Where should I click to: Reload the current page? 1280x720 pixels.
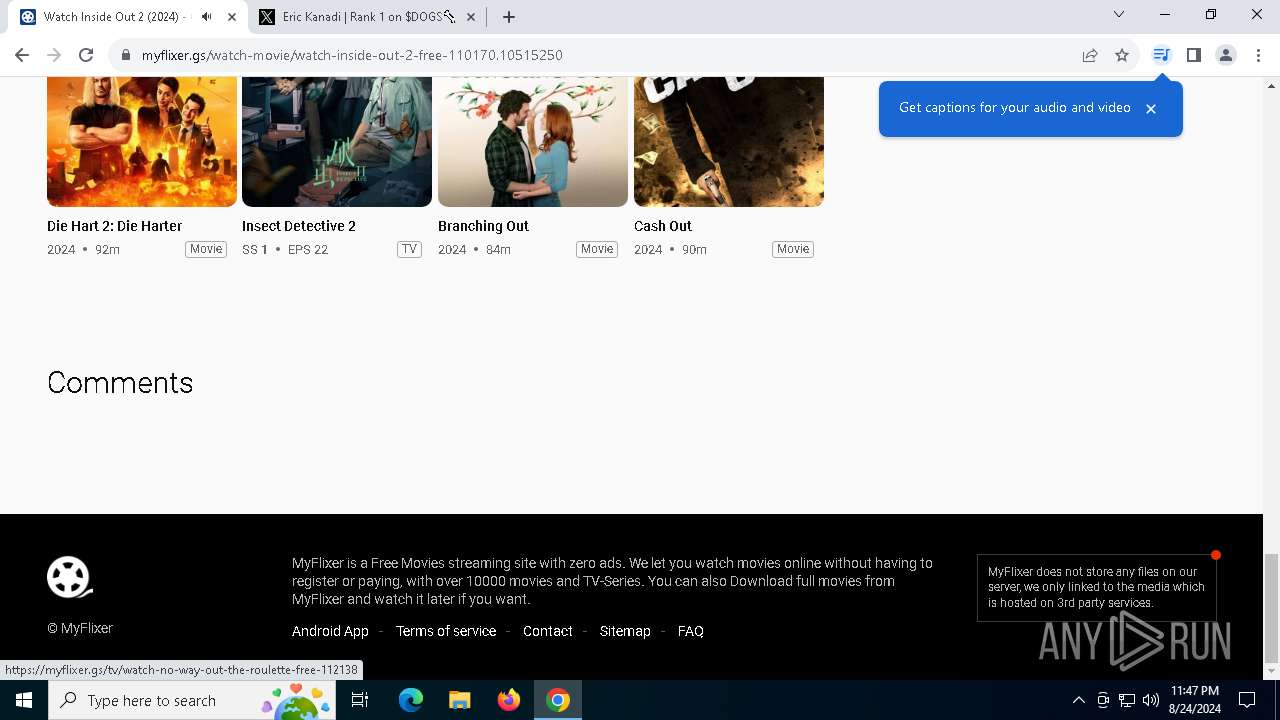point(86,55)
